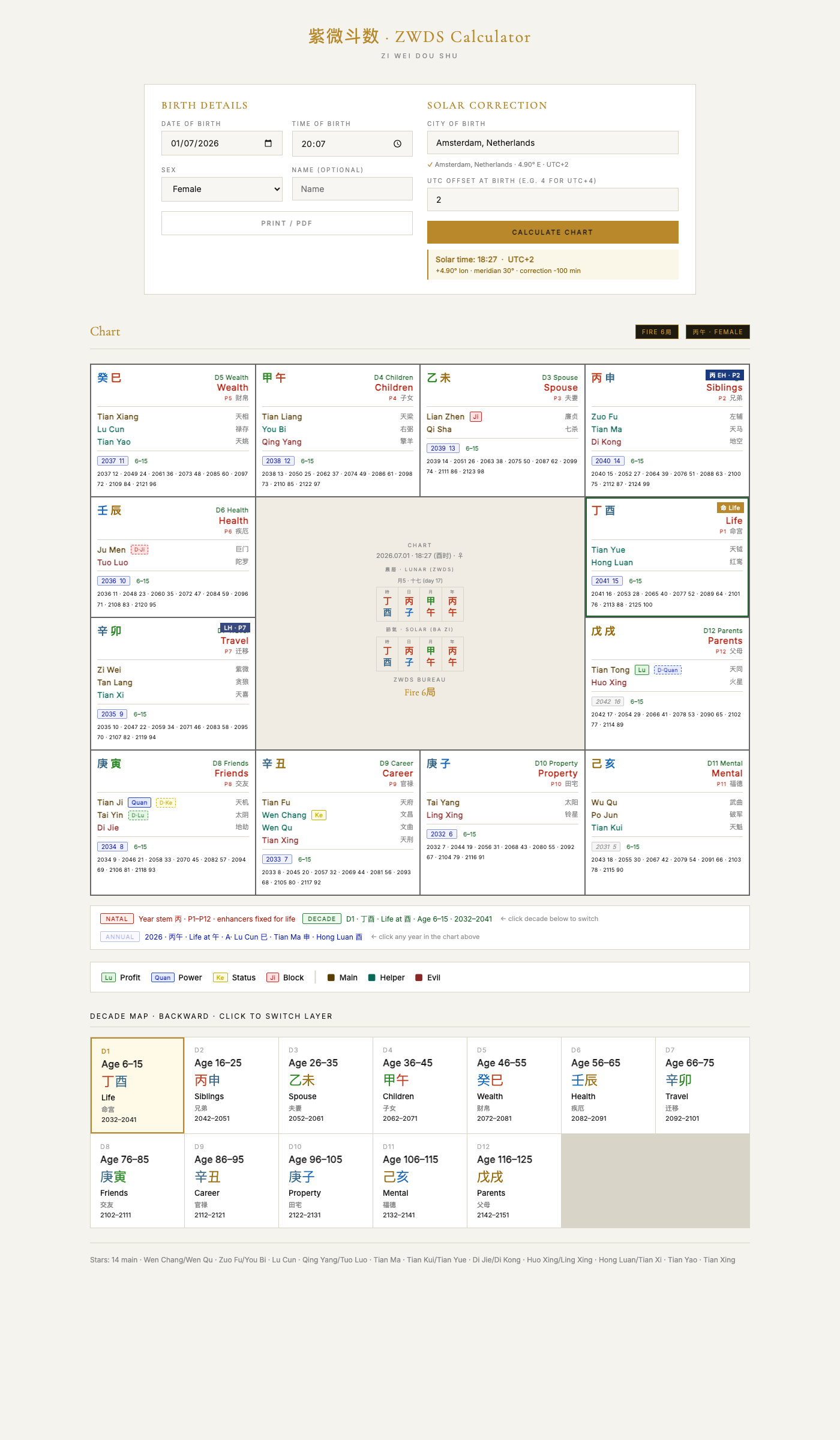Click the Quan Power legend badge

click(x=163, y=977)
